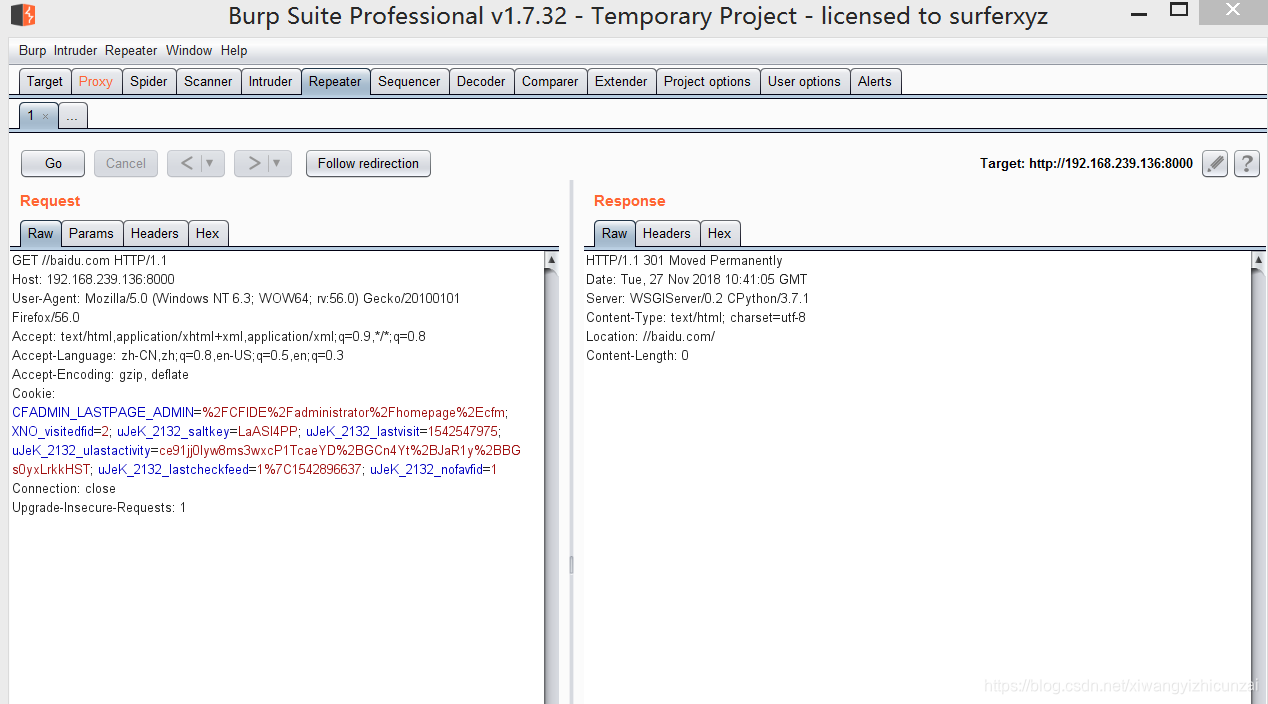
Task: Open the back history dropdown arrow
Action: [x=210, y=163]
